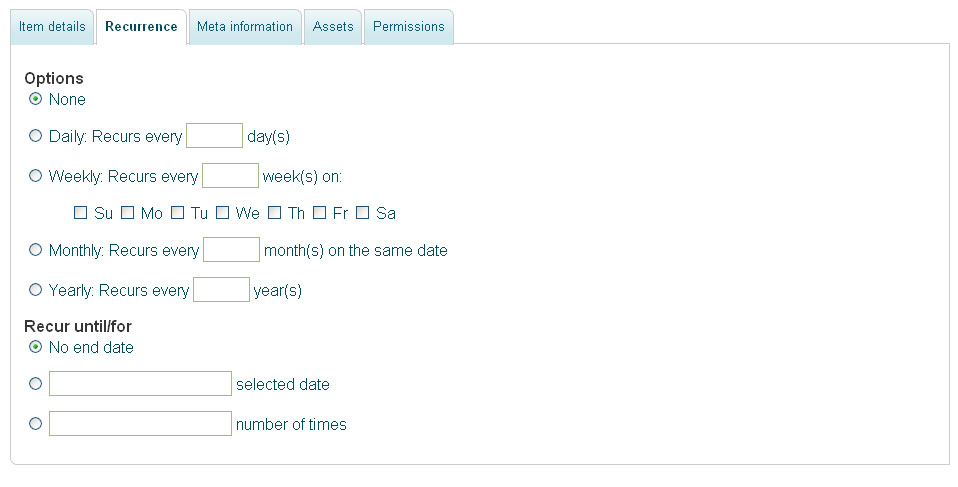Click the Daily day(s) interval field

pyautogui.click(x=214, y=136)
